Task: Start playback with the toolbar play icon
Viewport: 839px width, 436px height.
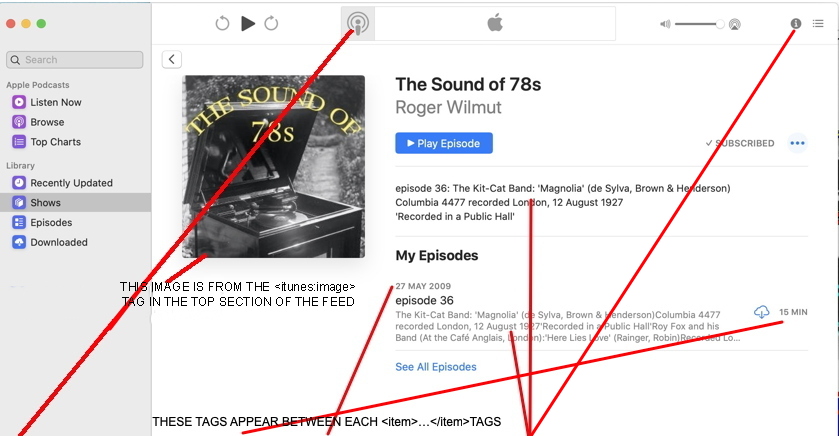Action: (248, 24)
